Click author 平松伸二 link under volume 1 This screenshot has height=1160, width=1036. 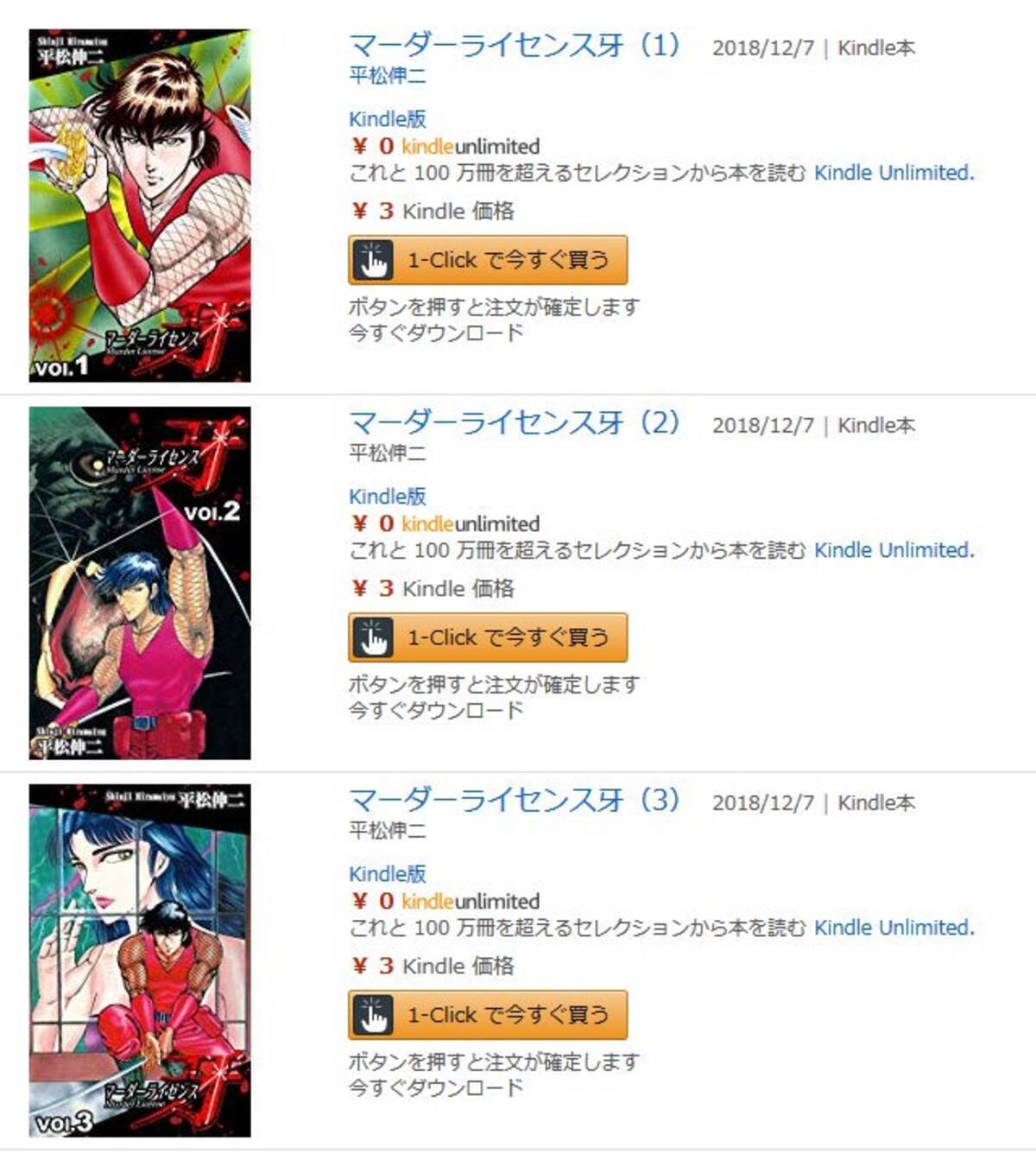tap(388, 76)
